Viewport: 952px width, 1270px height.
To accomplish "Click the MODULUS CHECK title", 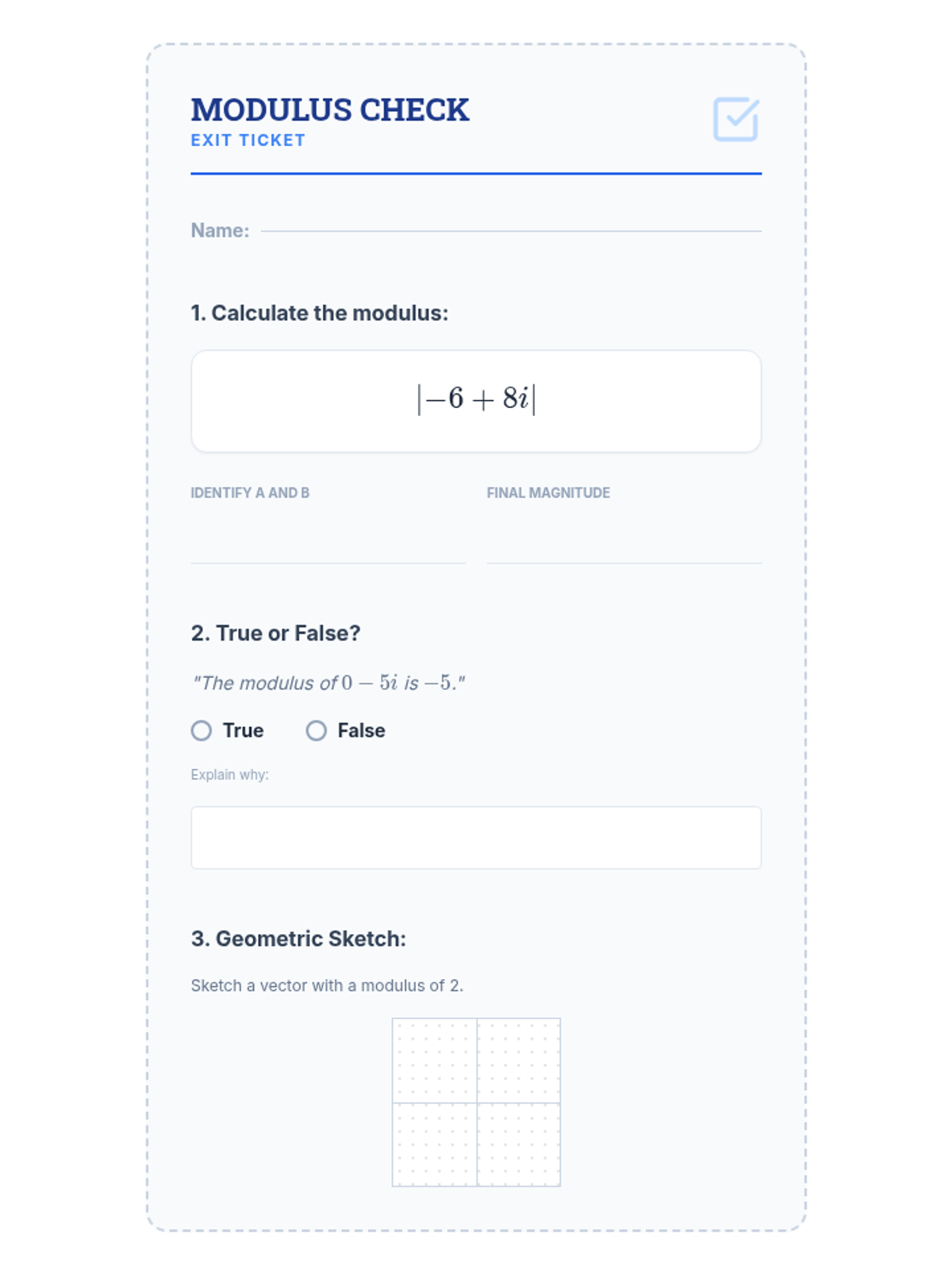I will tap(330, 110).
